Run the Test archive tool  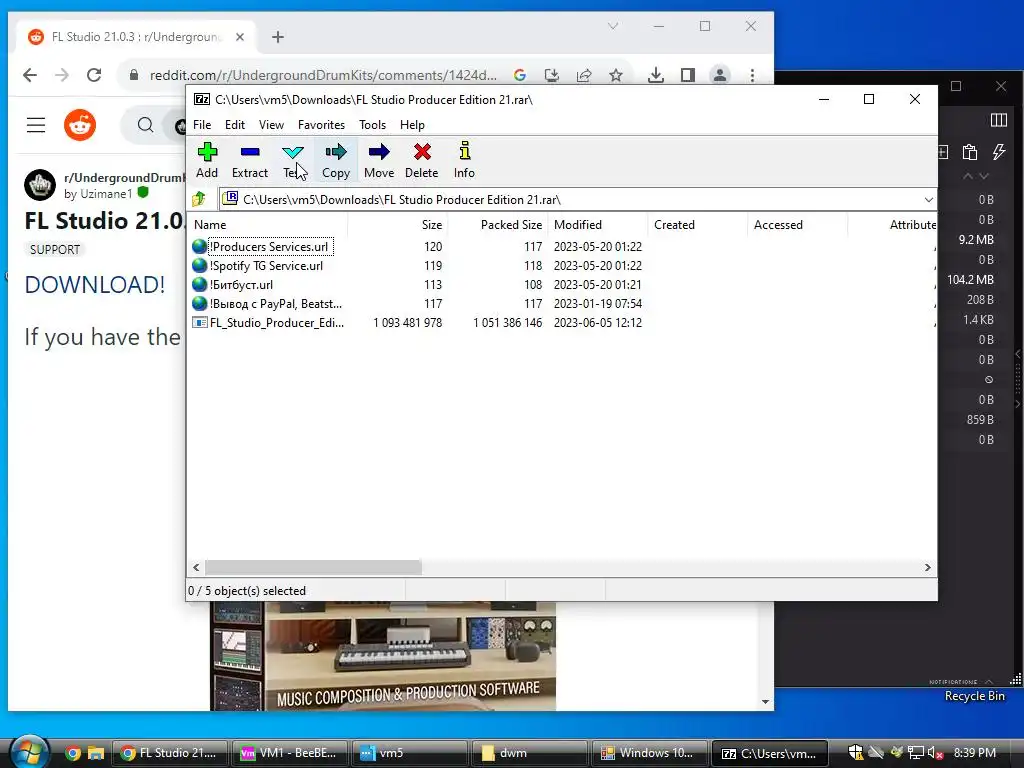[293, 160]
